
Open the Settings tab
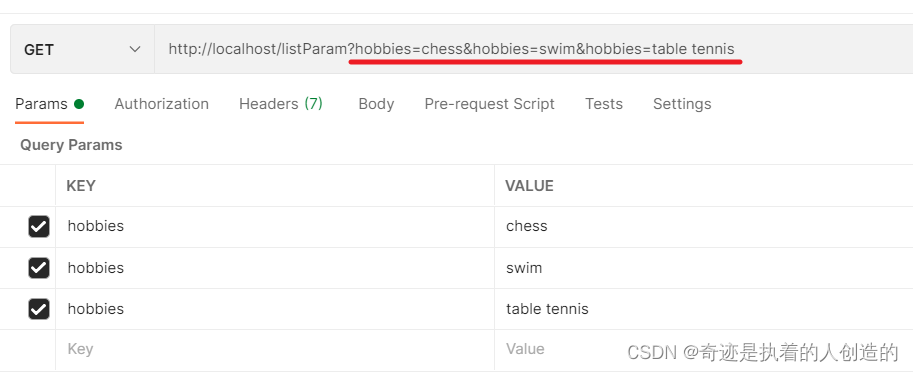point(682,104)
